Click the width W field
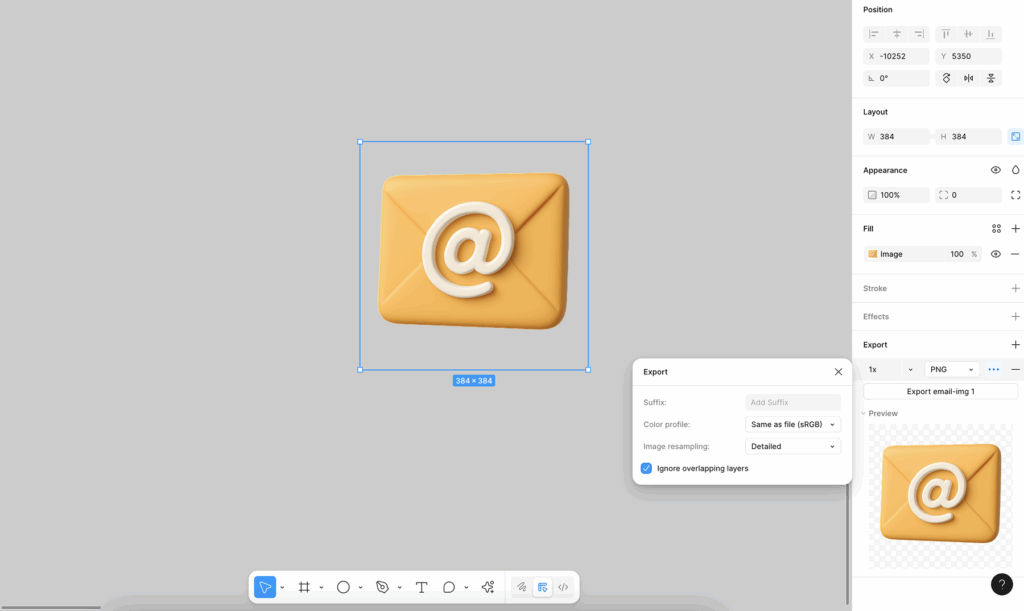This screenshot has width=1024, height=611. pyautogui.click(x=897, y=136)
